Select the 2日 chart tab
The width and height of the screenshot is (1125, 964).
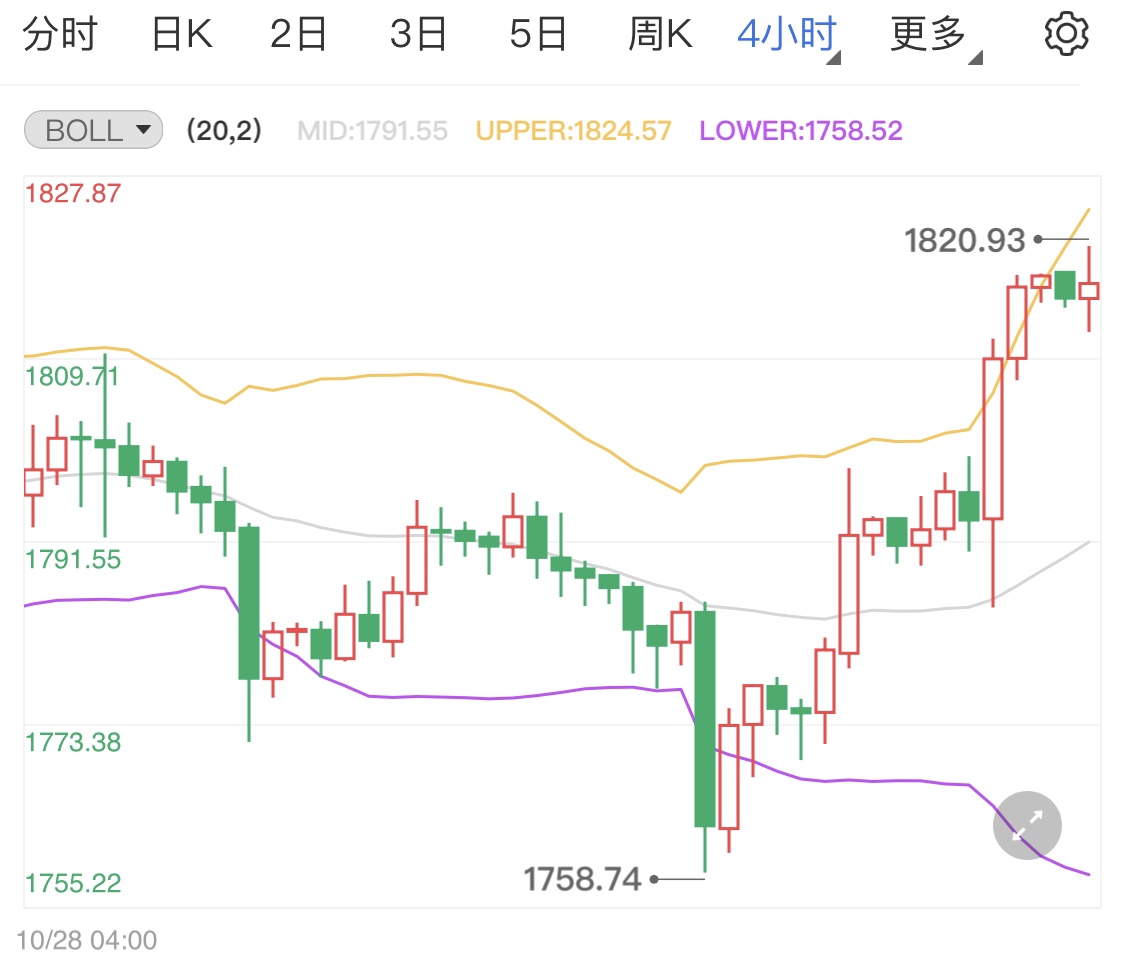(x=298, y=34)
